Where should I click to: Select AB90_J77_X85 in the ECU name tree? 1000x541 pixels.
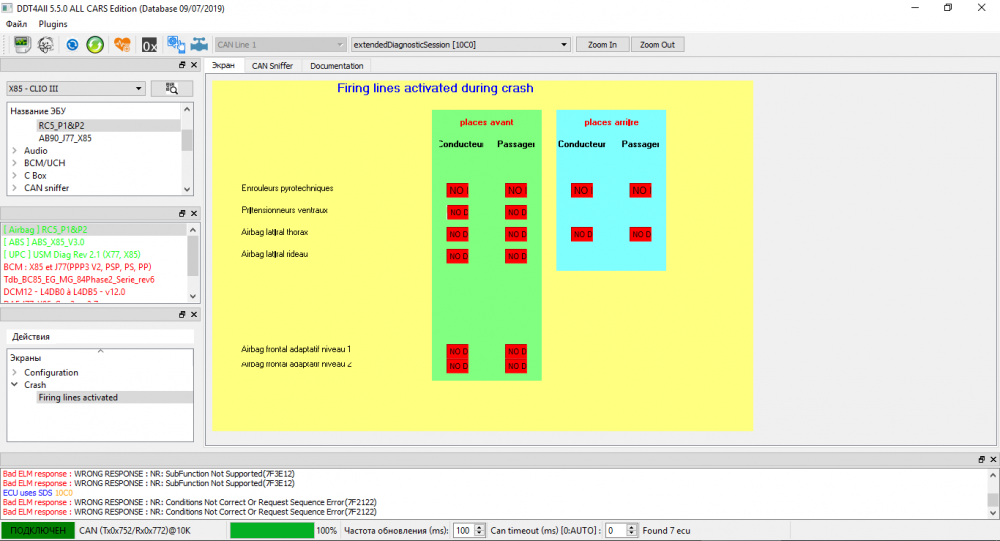[65, 138]
